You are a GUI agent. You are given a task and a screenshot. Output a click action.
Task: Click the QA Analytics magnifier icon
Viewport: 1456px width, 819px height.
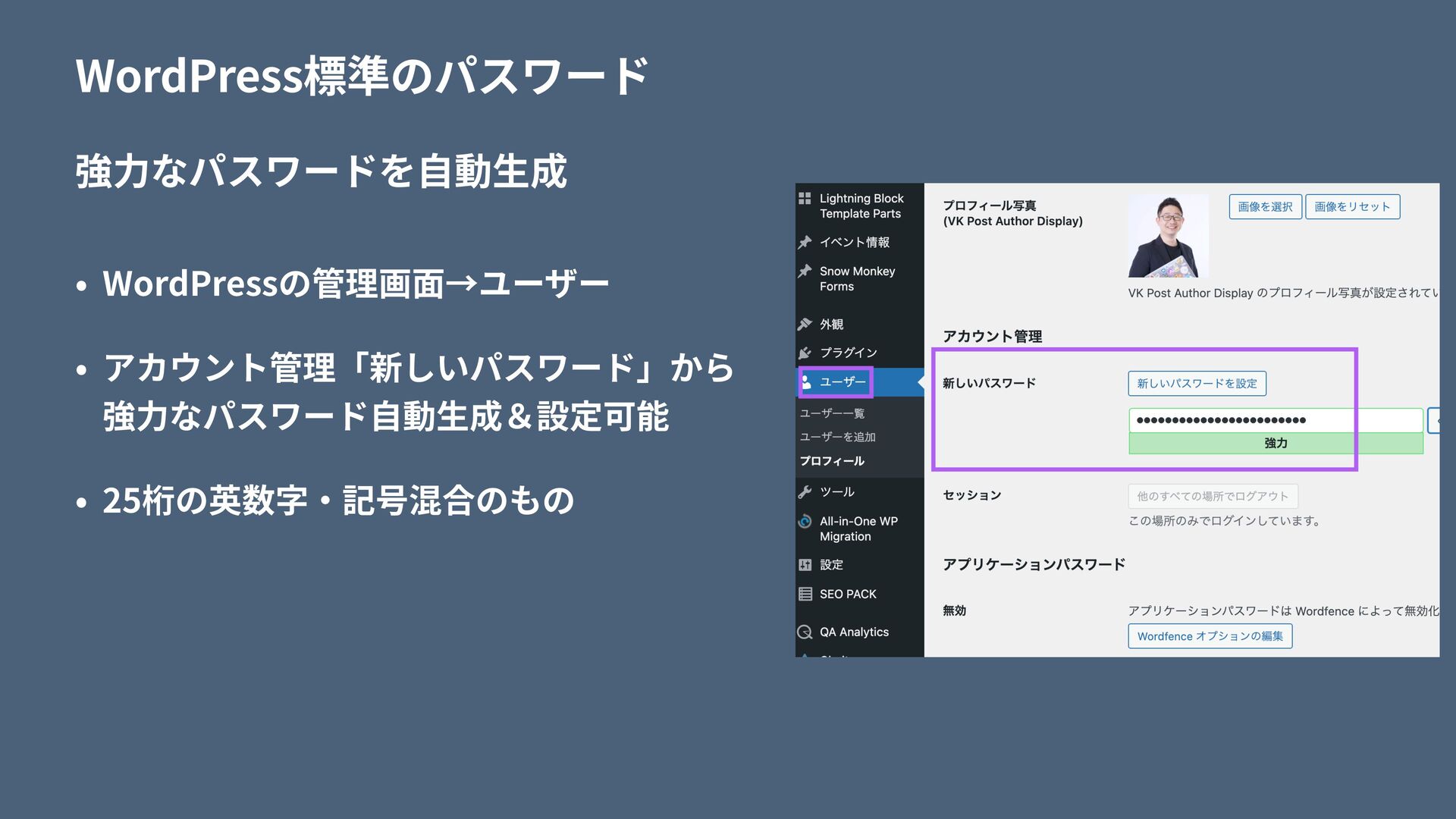805,632
